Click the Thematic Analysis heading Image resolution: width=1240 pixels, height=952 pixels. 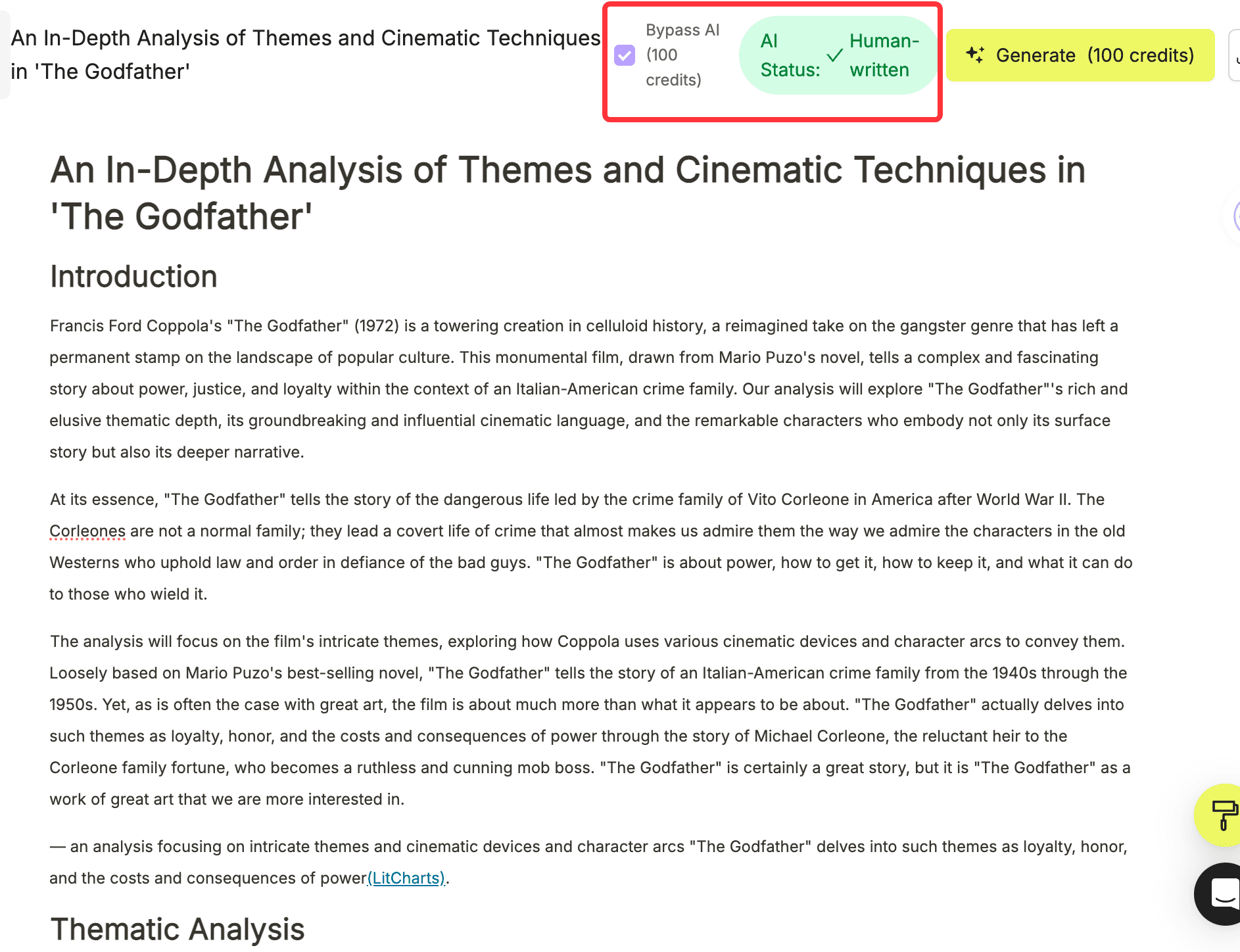178,929
